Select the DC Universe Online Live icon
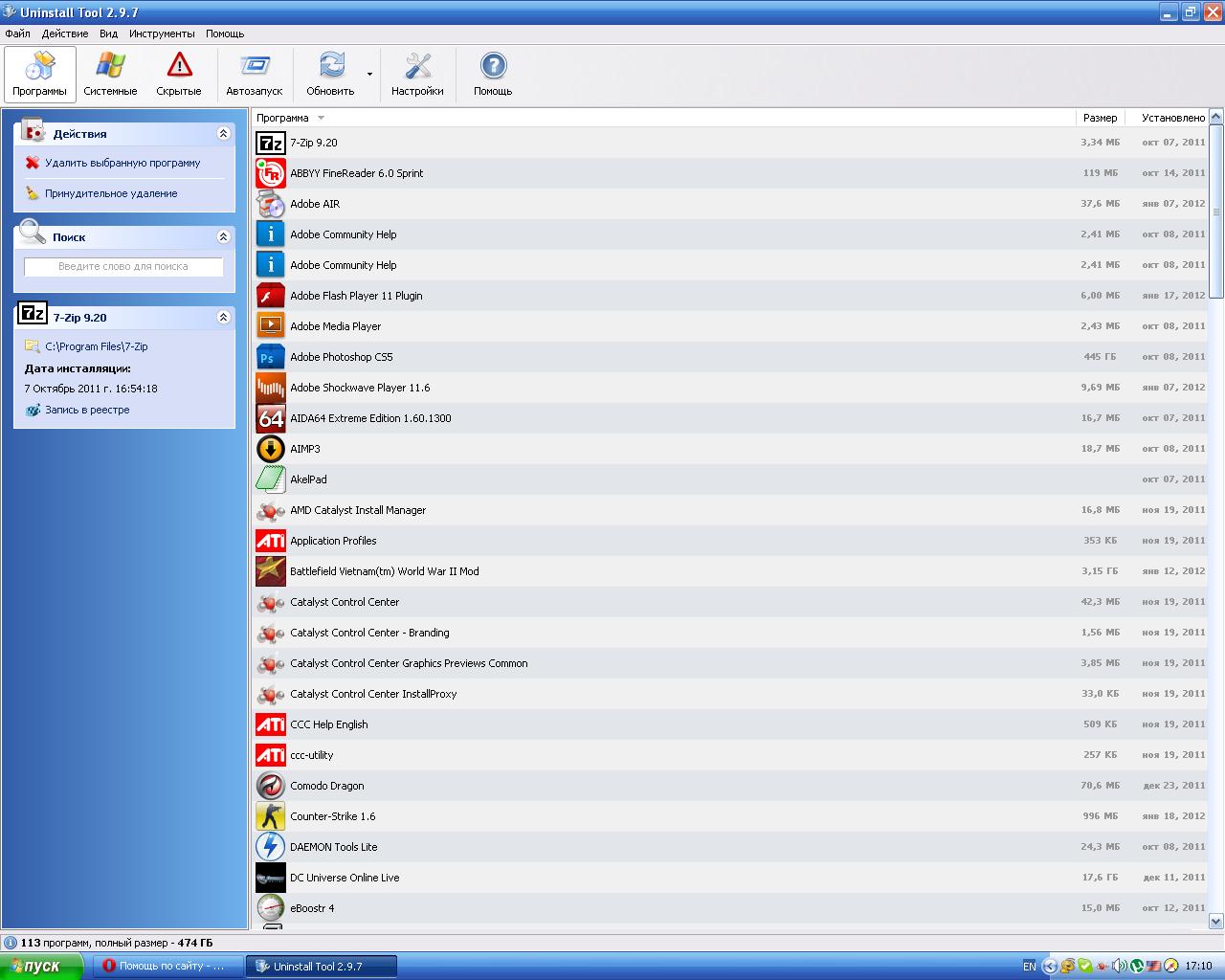The width and height of the screenshot is (1225, 980). 271,878
